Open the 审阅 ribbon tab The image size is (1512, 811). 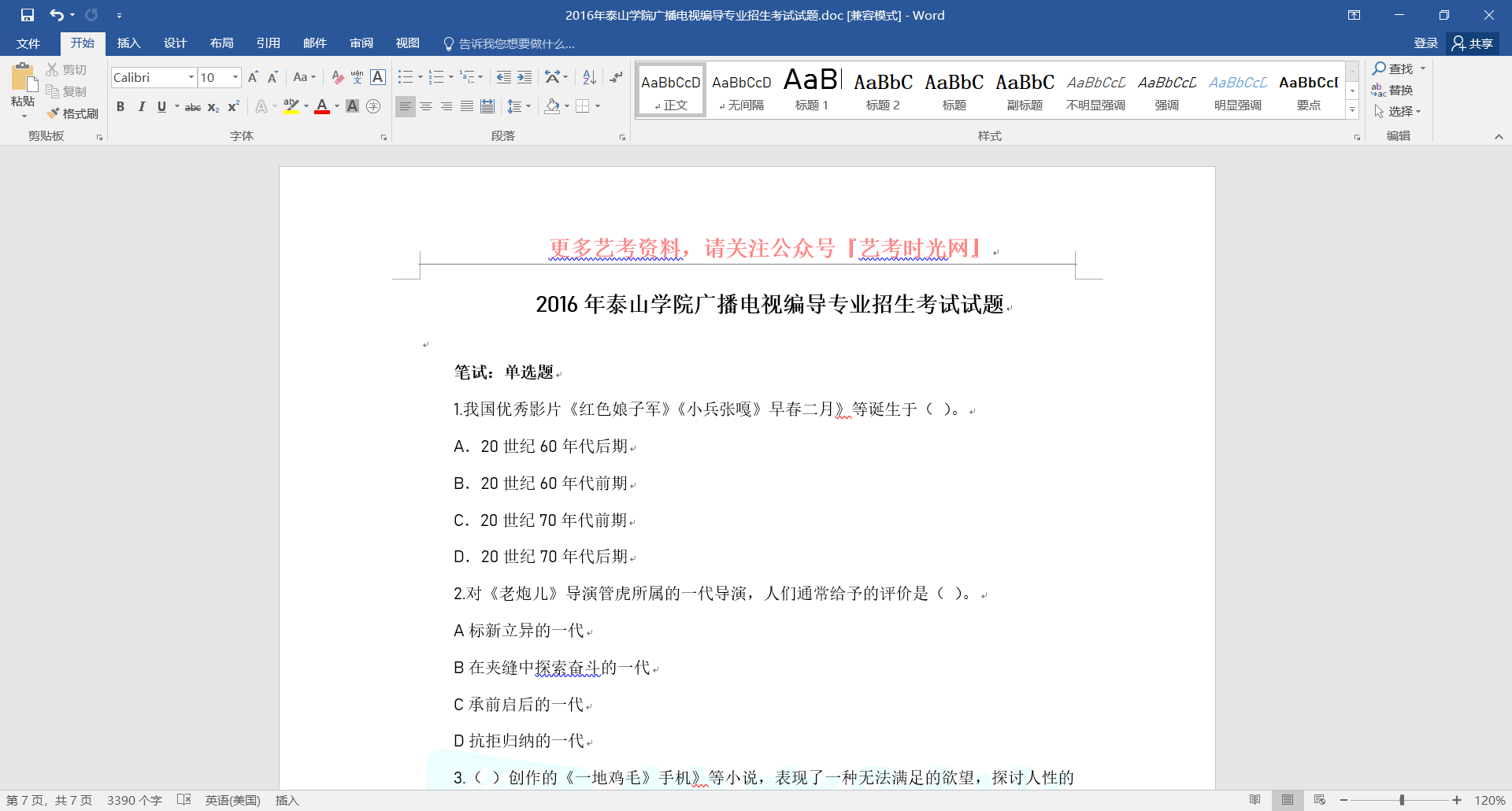click(361, 43)
